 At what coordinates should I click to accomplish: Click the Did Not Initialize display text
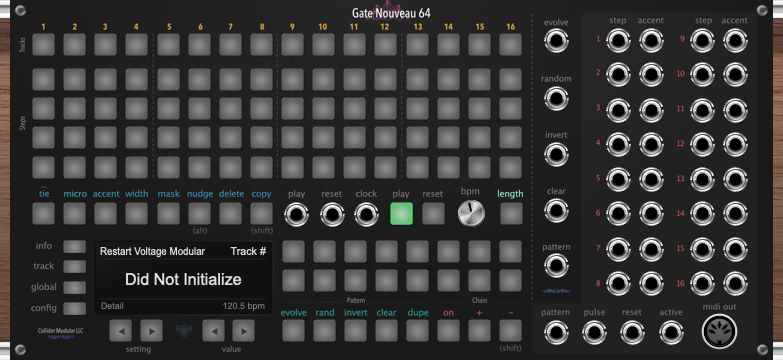tap(183, 279)
